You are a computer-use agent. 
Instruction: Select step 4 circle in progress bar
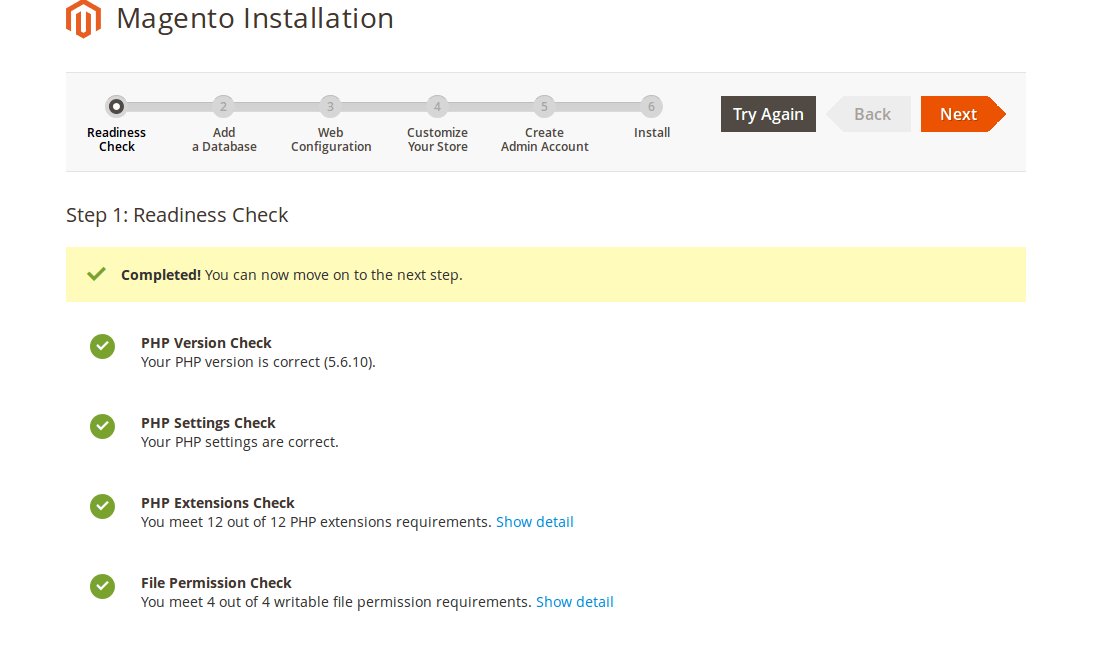(x=437, y=106)
